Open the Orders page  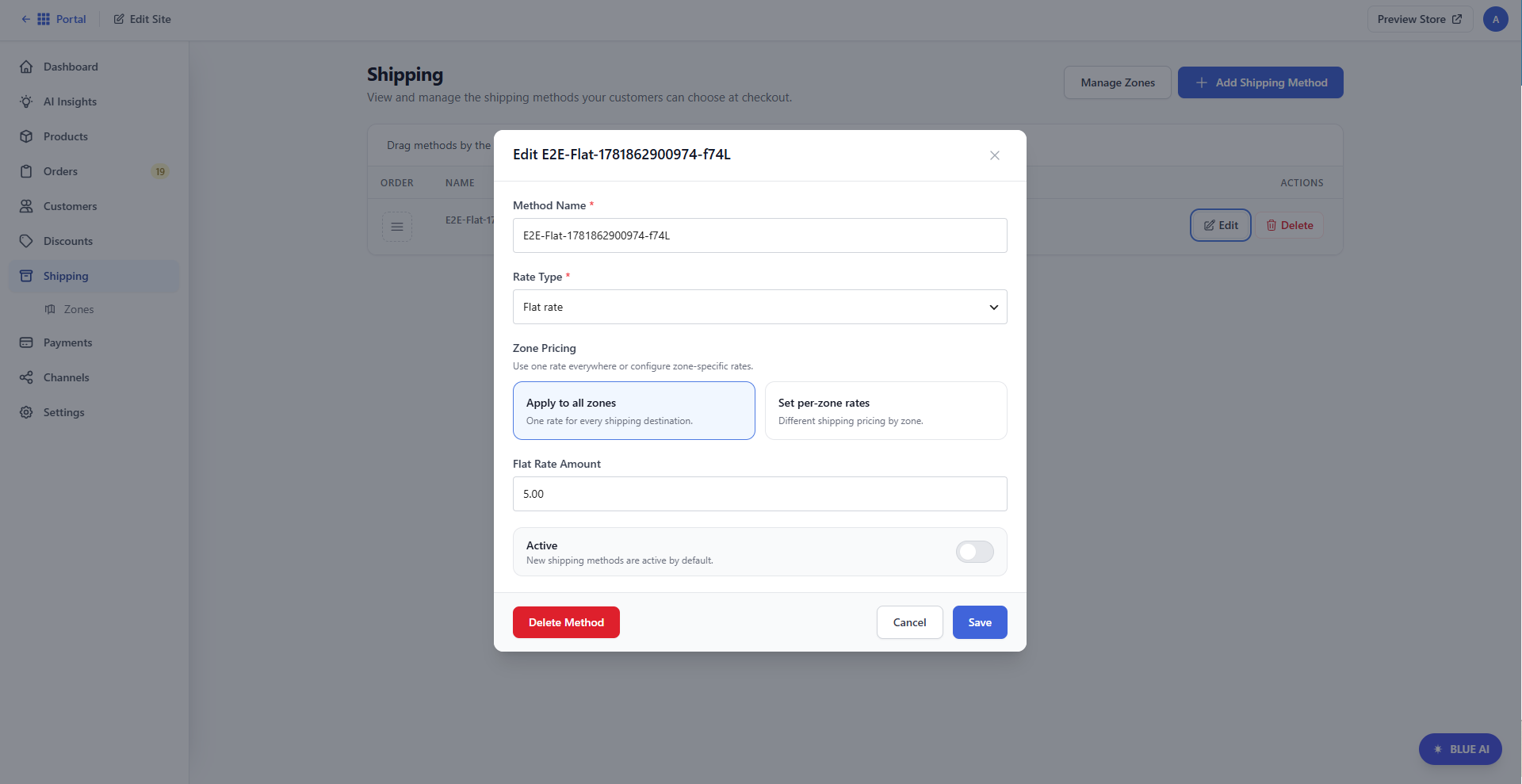(x=94, y=171)
